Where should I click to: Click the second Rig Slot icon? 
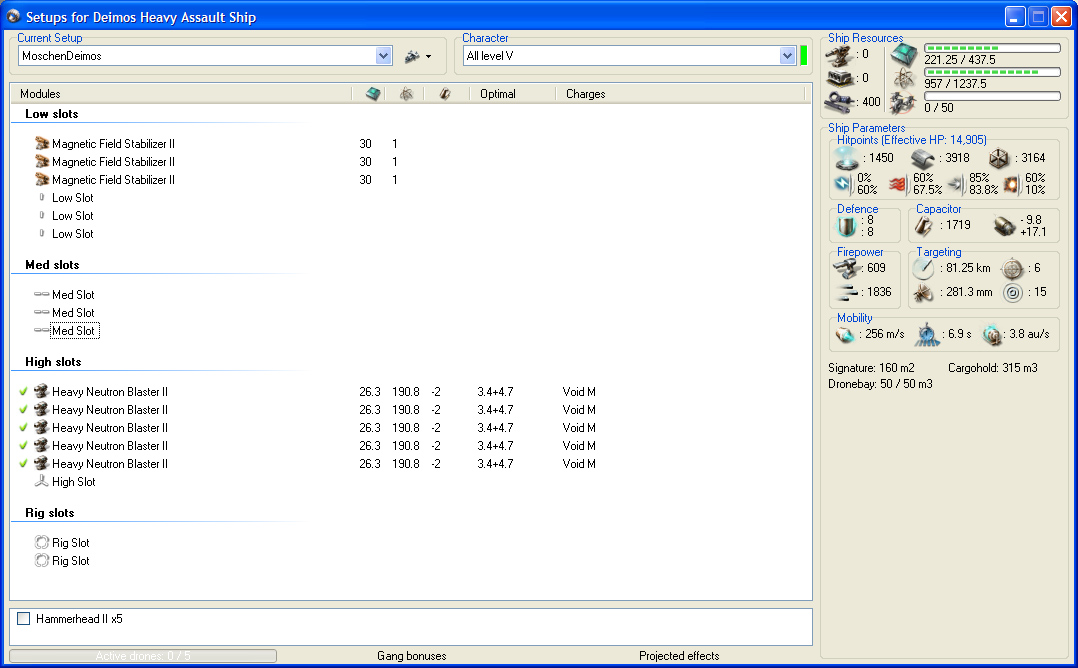(42, 561)
